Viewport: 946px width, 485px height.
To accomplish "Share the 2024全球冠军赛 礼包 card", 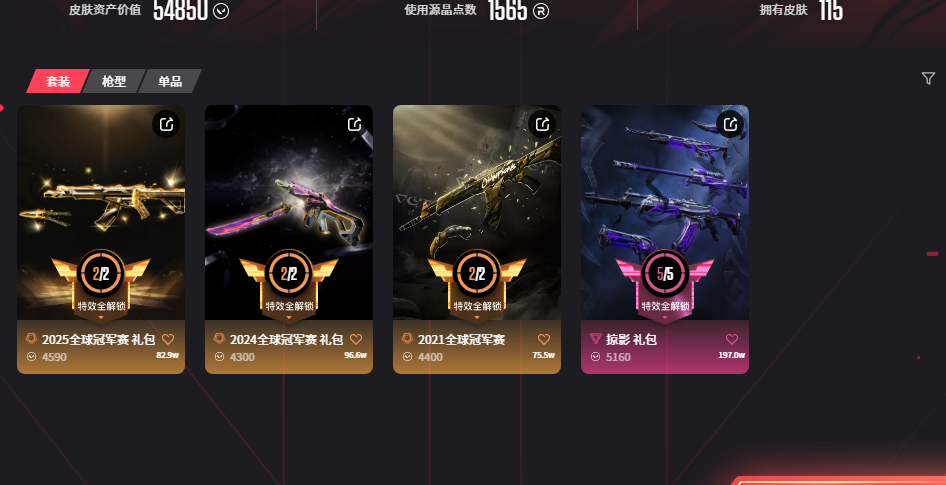I will click(x=354, y=124).
